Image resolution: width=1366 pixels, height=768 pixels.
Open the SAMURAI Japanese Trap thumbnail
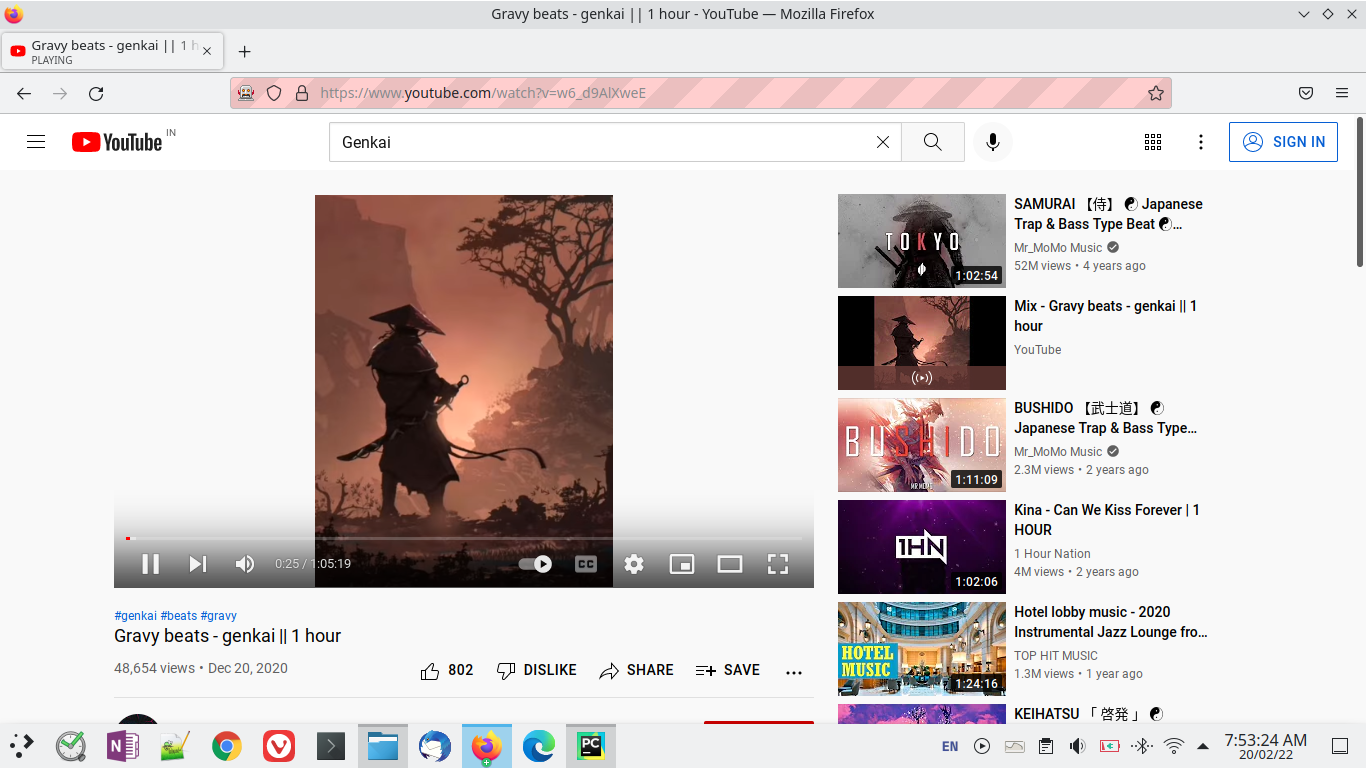pos(922,241)
